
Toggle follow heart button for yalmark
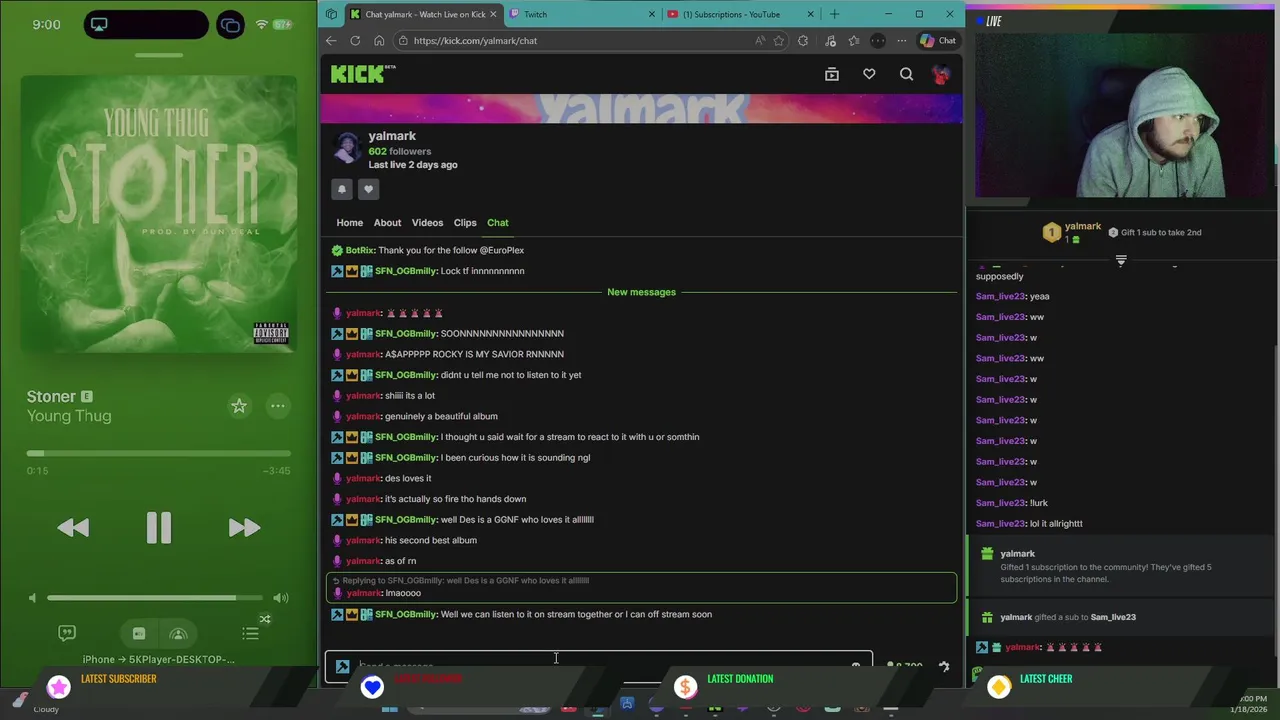tap(368, 189)
